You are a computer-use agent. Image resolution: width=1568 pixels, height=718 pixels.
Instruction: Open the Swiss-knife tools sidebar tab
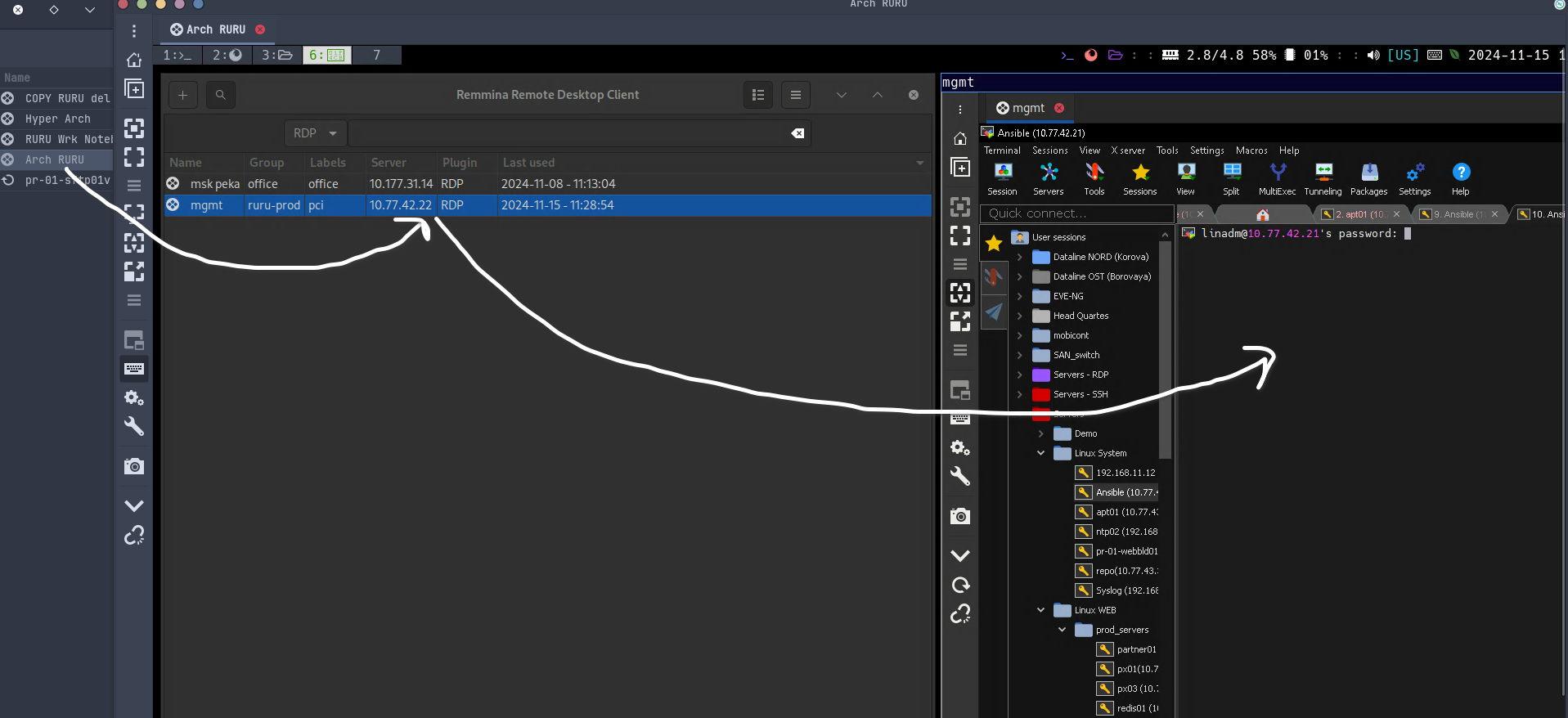pyautogui.click(x=994, y=277)
